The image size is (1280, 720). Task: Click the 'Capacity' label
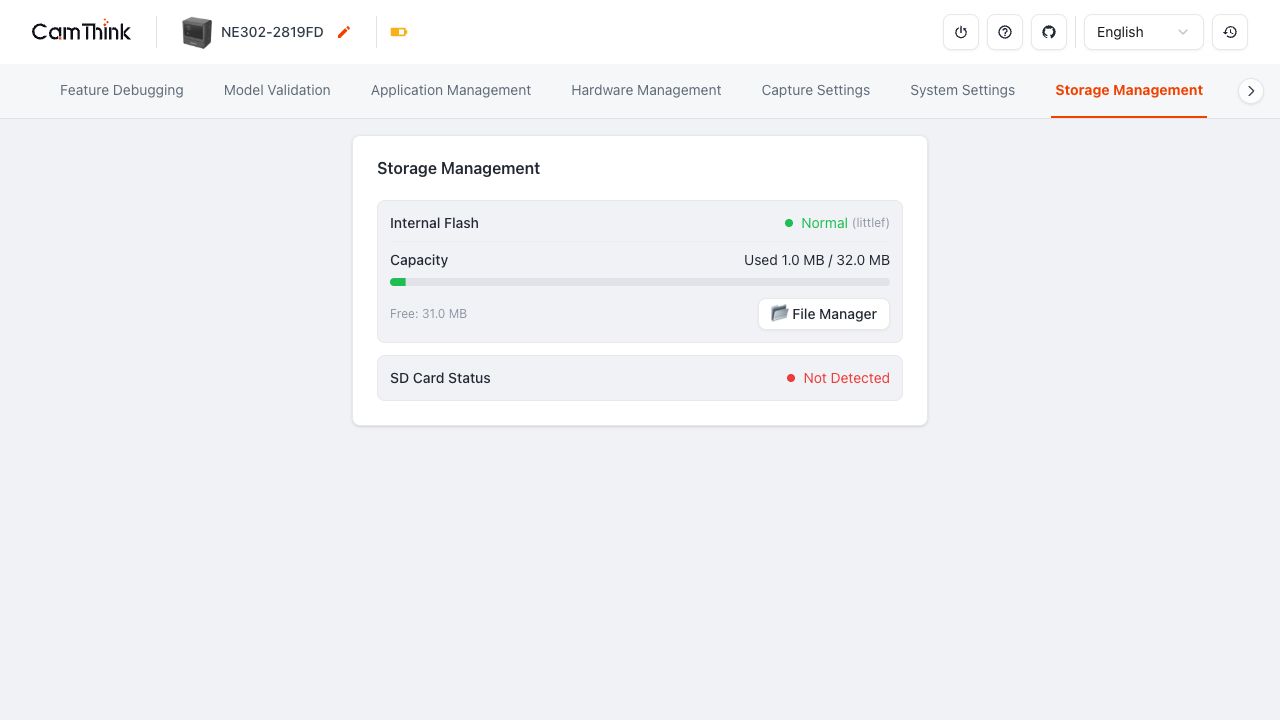(419, 260)
